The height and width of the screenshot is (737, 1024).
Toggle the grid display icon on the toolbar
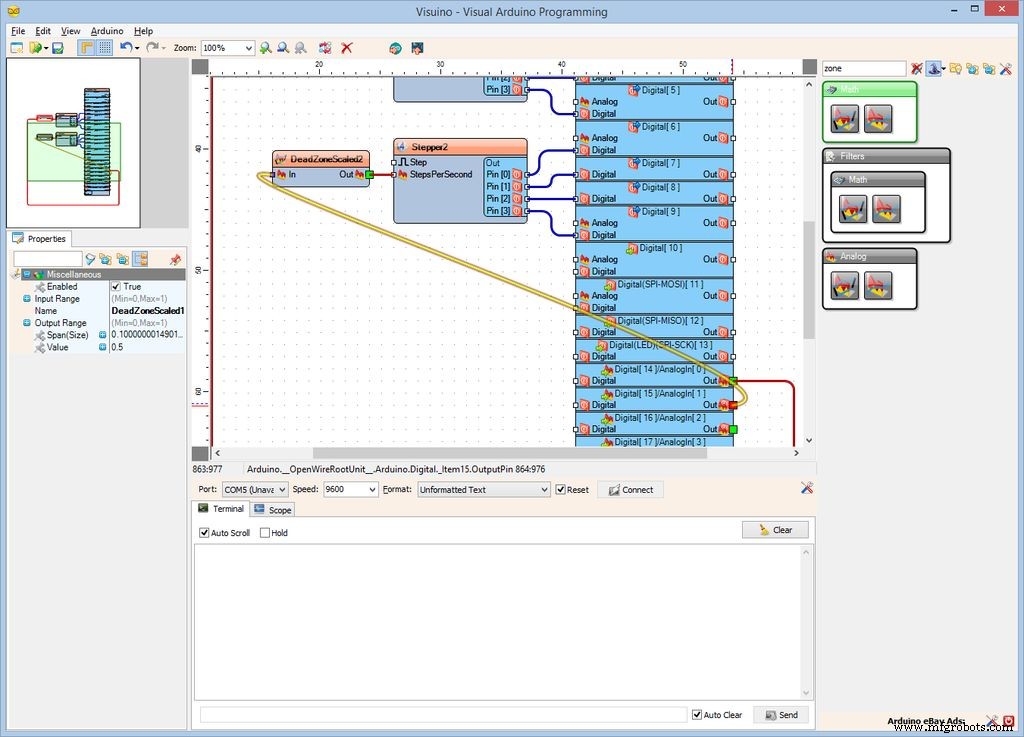tap(105, 48)
